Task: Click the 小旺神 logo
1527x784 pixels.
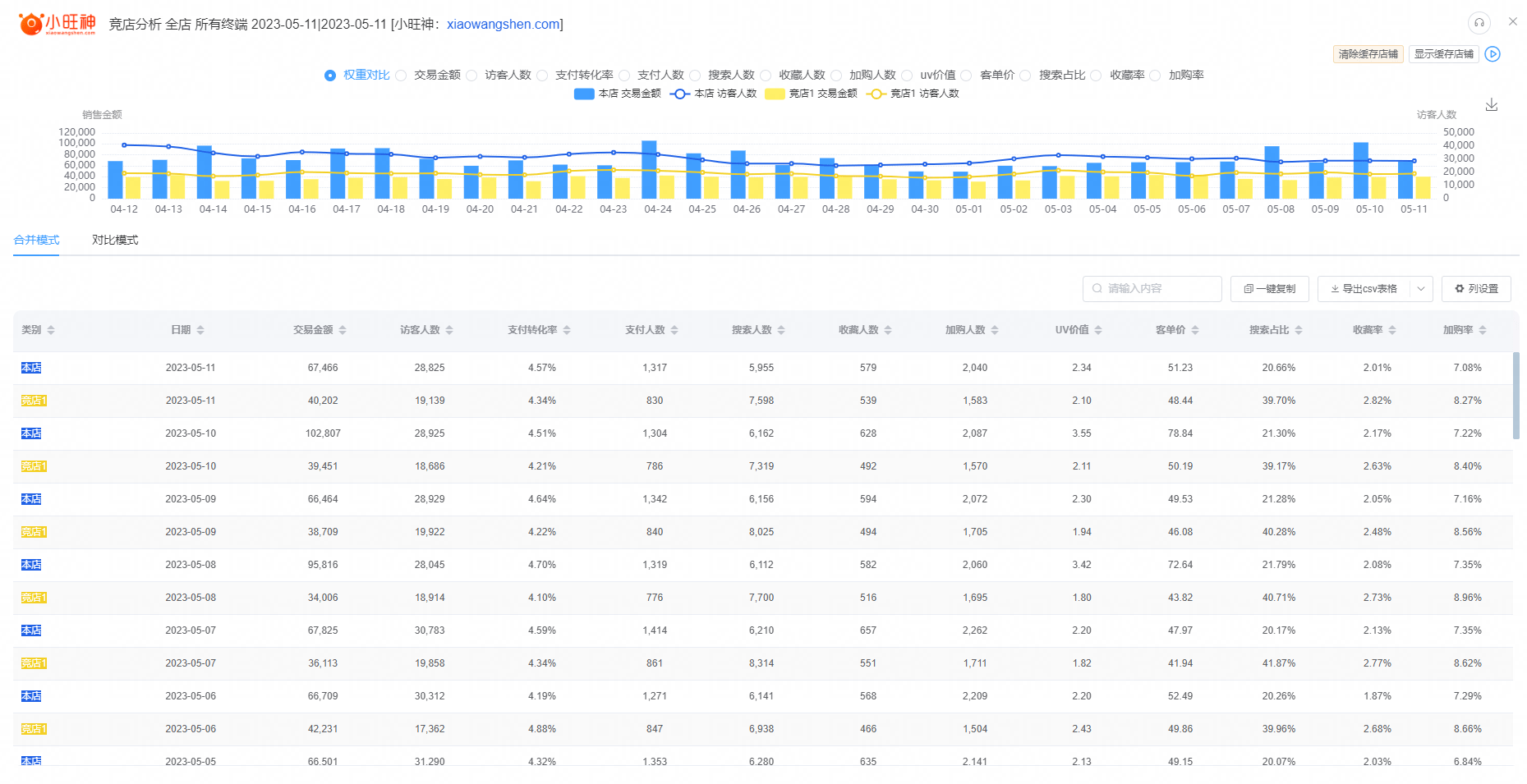Action: 57,24
